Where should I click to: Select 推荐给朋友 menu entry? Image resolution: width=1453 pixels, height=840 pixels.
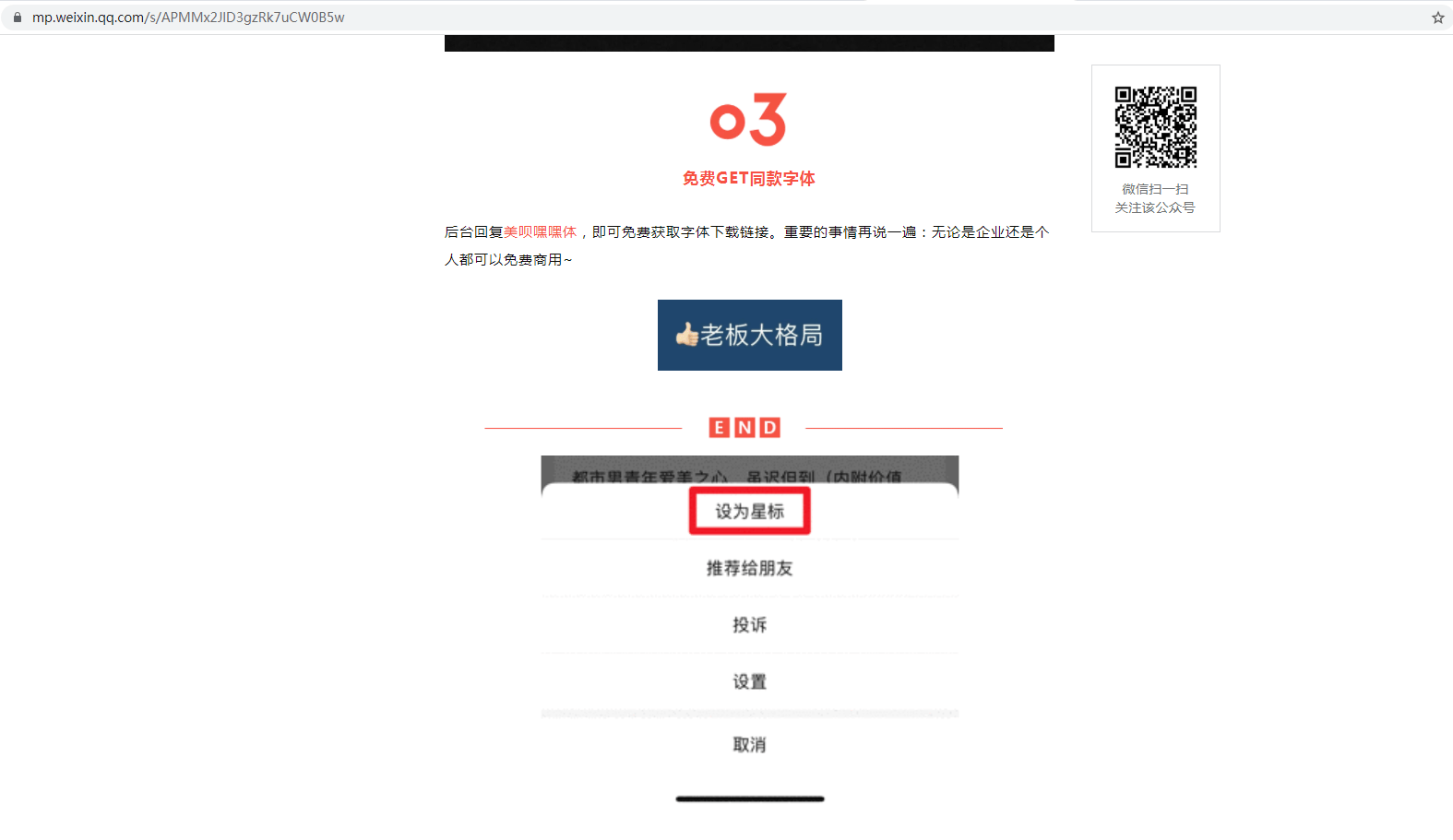tap(749, 568)
